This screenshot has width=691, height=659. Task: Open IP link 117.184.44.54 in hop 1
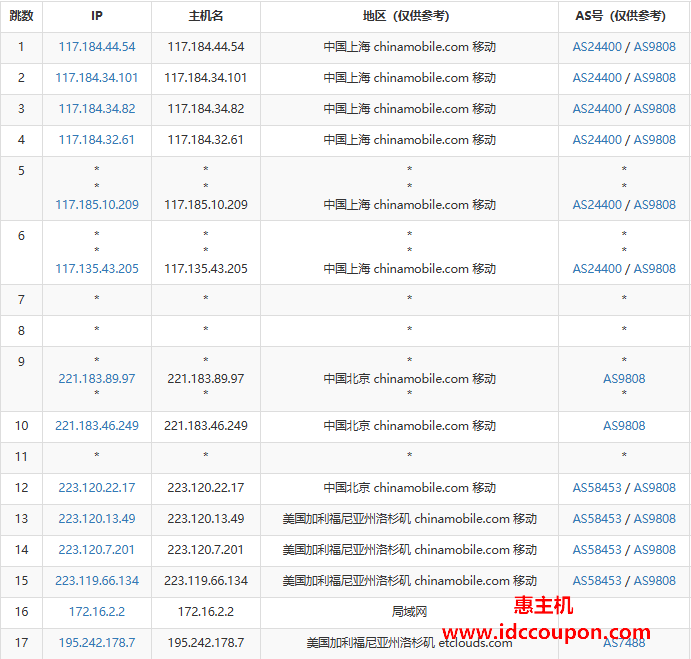click(x=97, y=47)
